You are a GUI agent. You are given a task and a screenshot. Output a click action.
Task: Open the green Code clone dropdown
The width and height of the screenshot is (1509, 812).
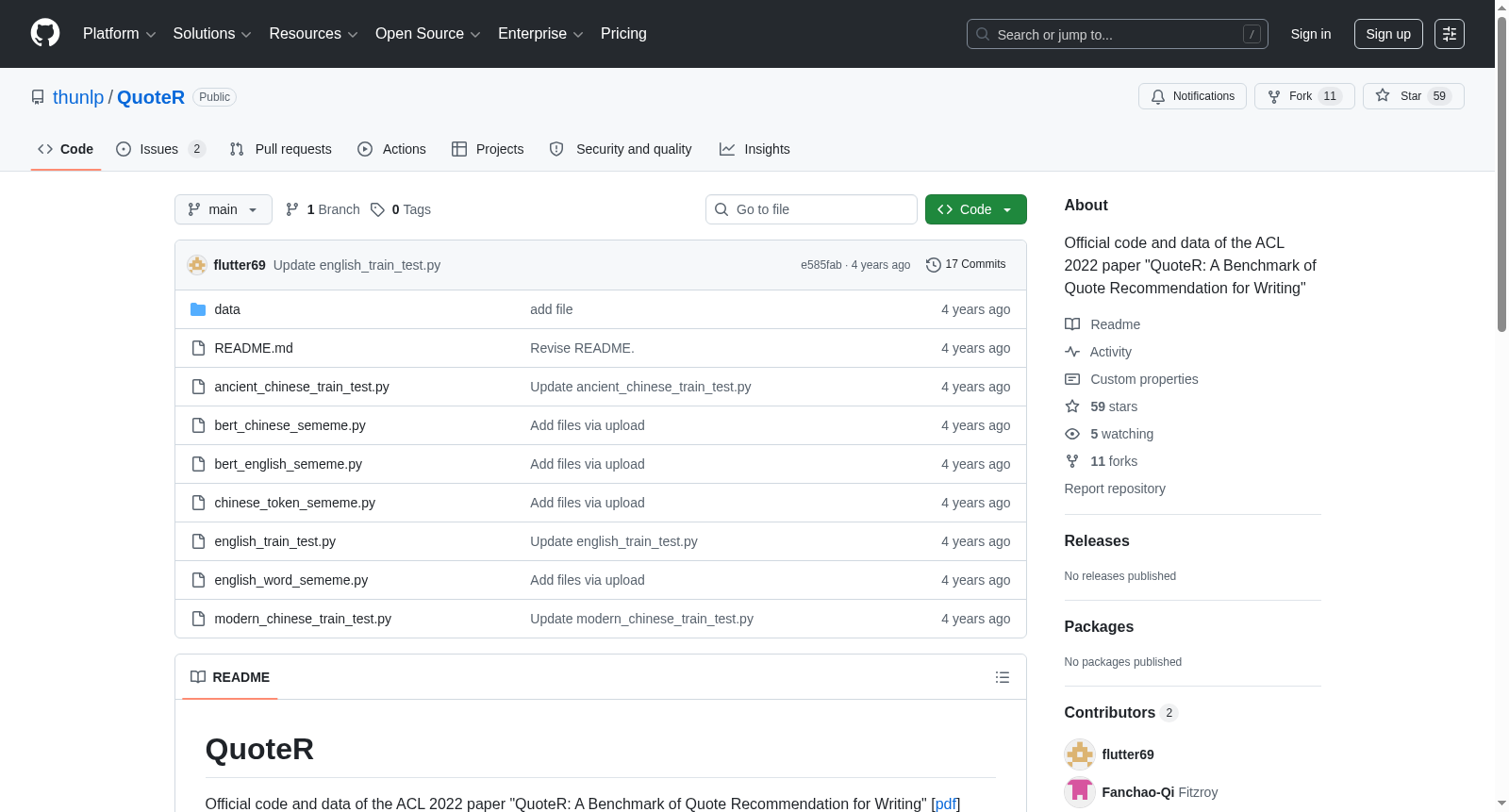coord(976,209)
